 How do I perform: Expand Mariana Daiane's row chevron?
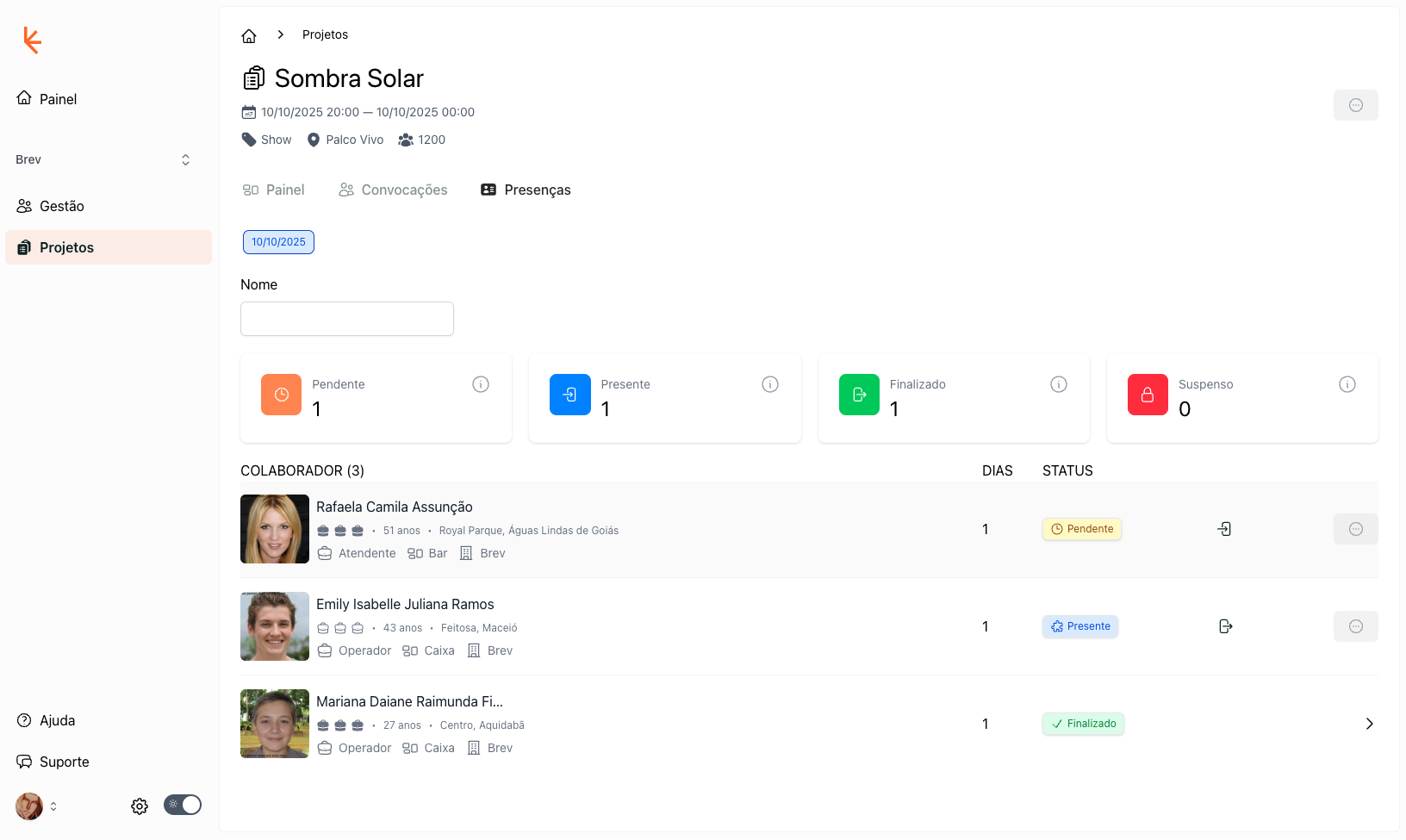pyautogui.click(x=1369, y=724)
